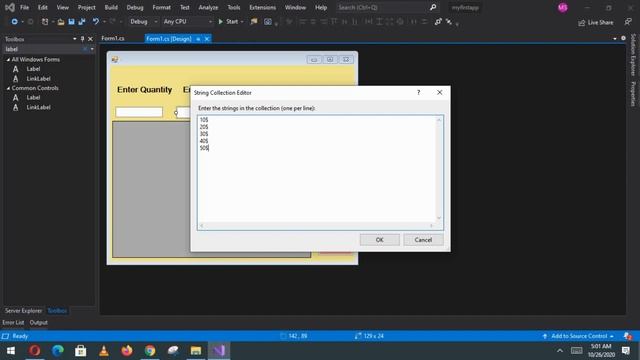Click Cancel in String Collection Editor
Viewport: 640px width, 360px height.
coord(423,240)
